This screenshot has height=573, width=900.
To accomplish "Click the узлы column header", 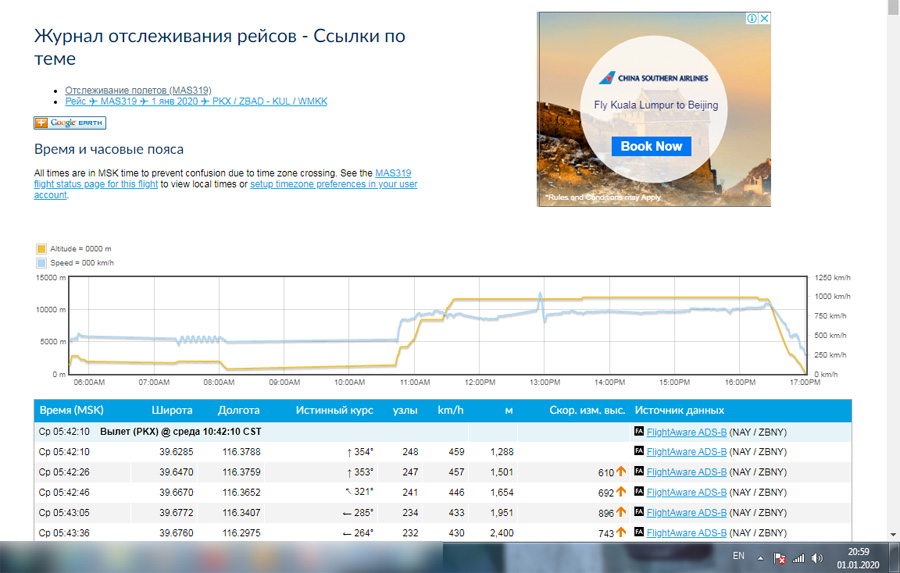I will coord(405,410).
